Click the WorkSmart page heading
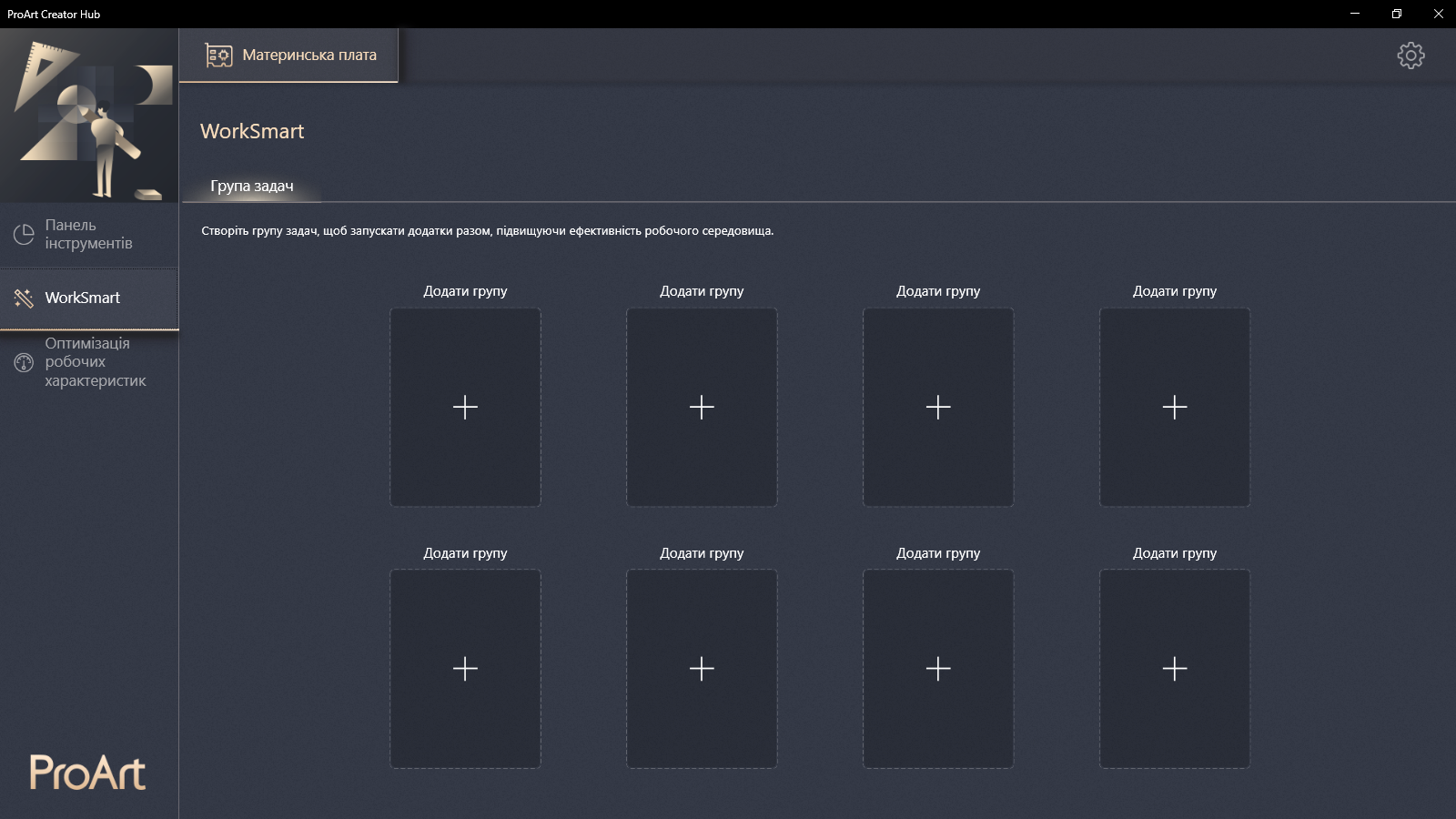 252,131
